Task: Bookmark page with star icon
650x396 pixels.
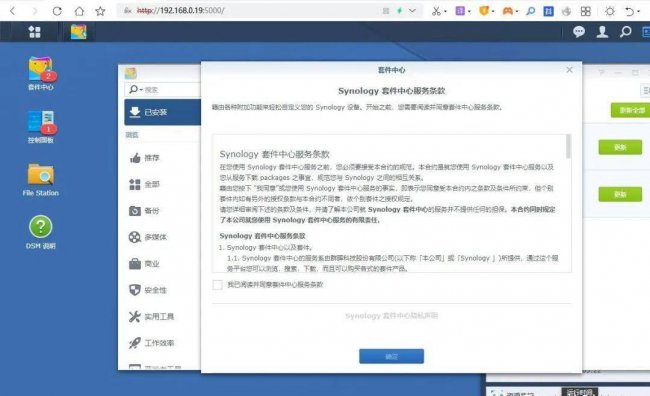Action: pyautogui.click(x=100, y=11)
